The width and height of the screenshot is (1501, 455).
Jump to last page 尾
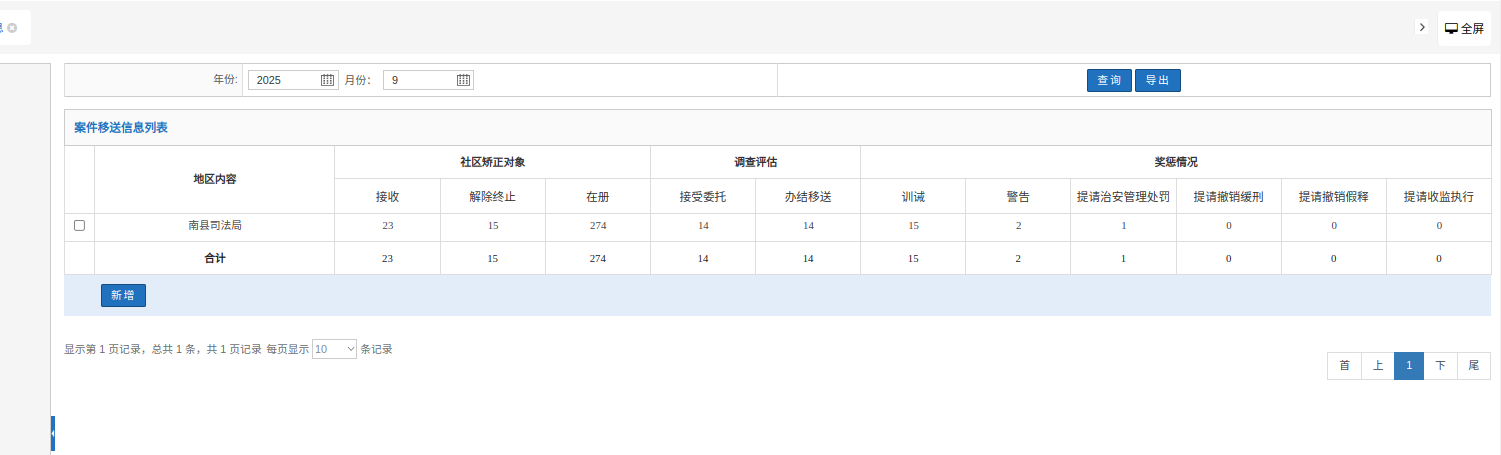click(1473, 366)
